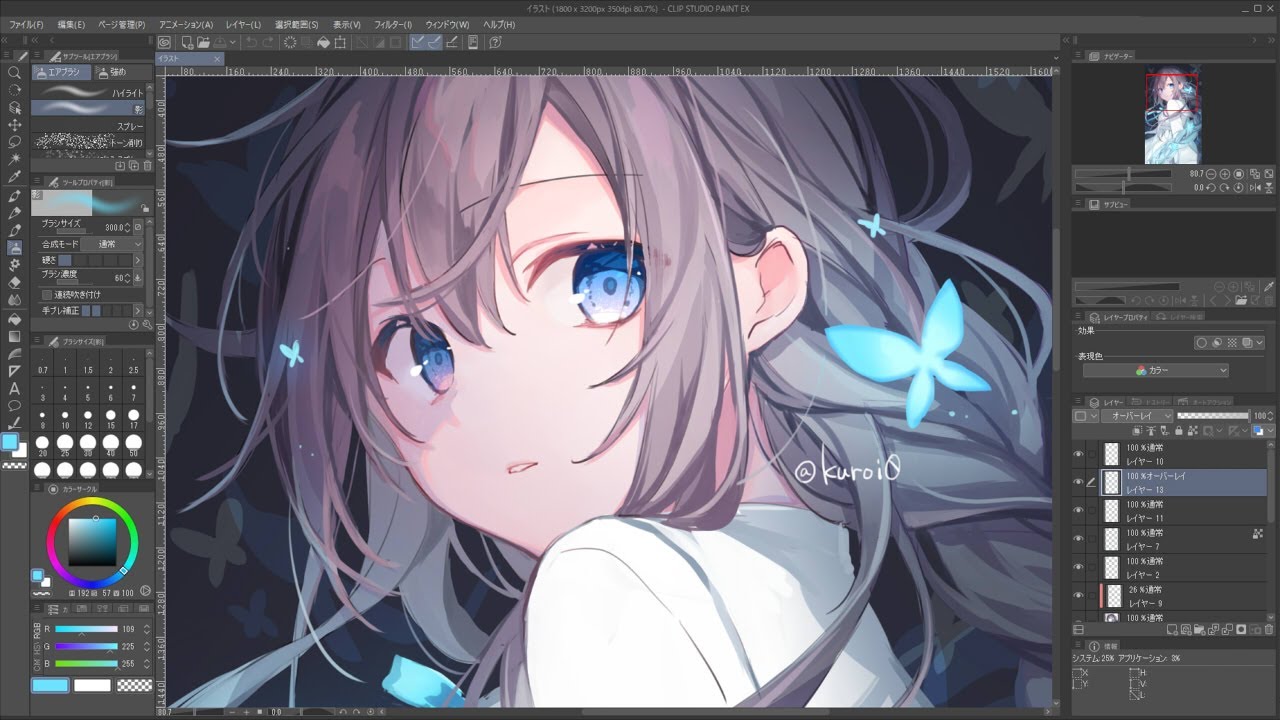
Task: Toggle Snap to special ruler
Action: pos(435,42)
